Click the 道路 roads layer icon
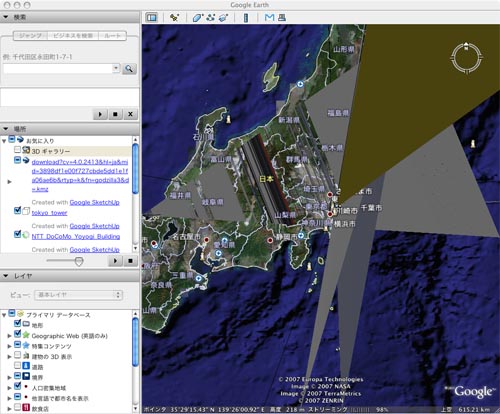The height and width of the screenshot is (414, 500). (x=26, y=366)
